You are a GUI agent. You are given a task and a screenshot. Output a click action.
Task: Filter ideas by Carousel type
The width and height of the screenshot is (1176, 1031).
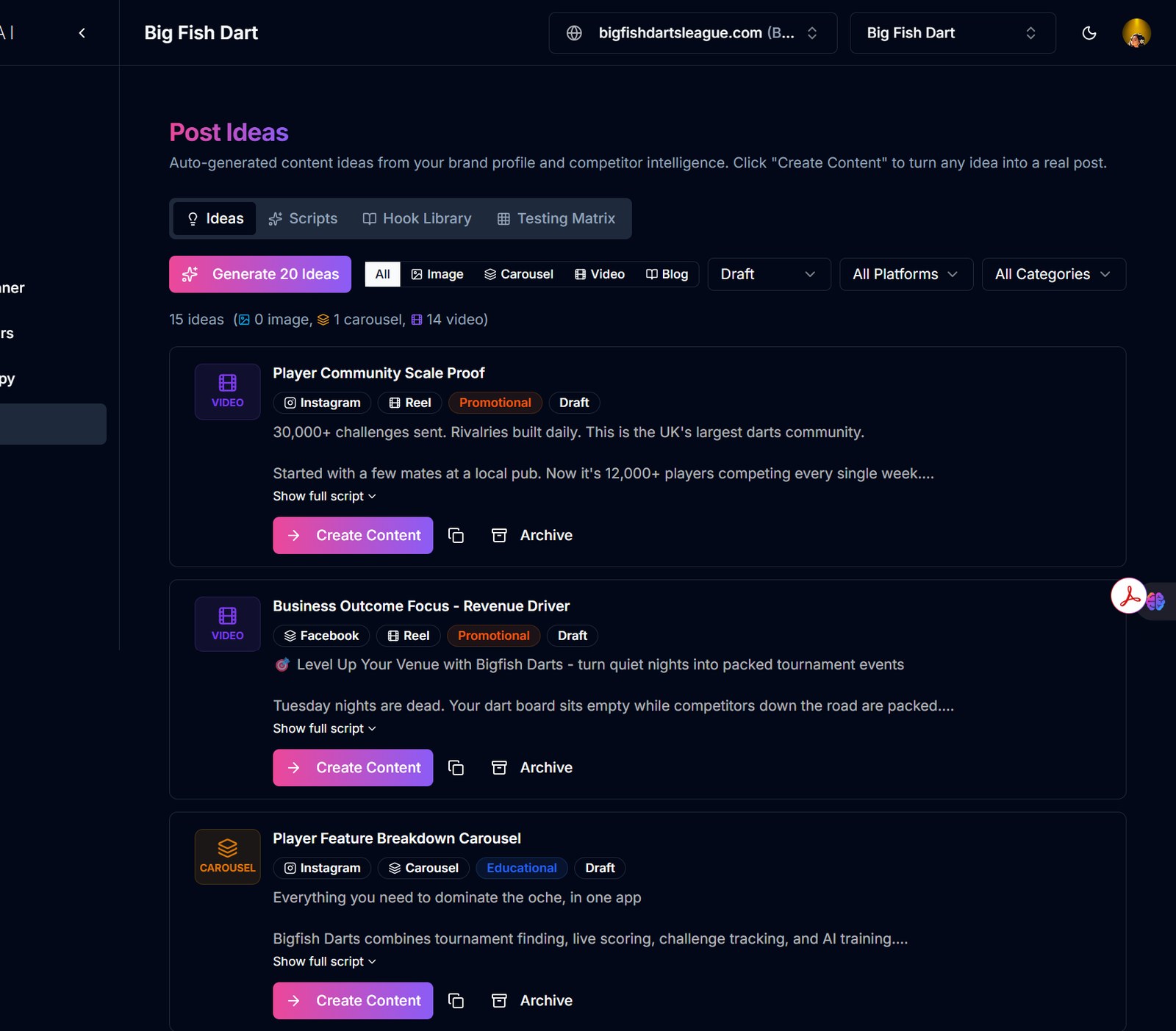519,274
